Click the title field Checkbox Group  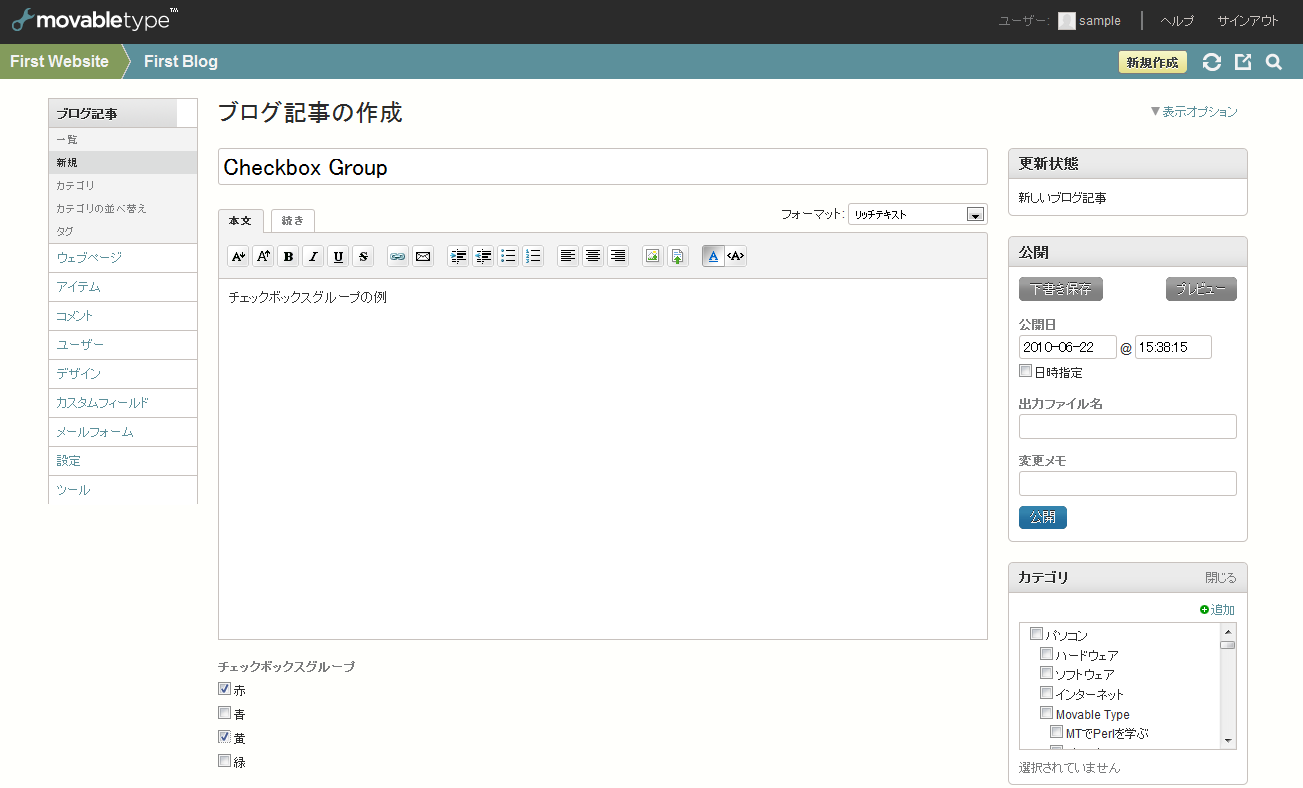[603, 167]
